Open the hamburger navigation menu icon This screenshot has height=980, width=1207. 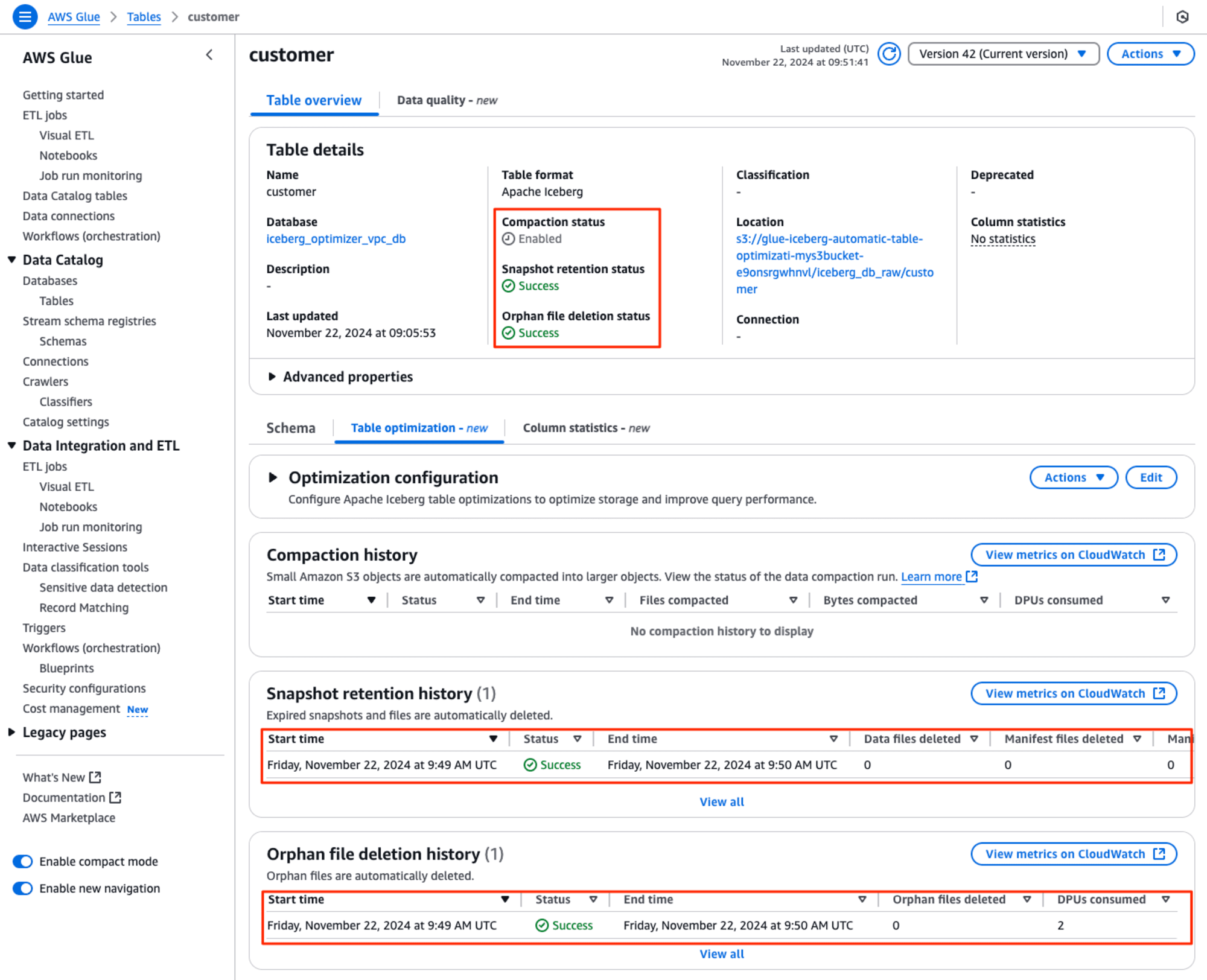click(25, 17)
